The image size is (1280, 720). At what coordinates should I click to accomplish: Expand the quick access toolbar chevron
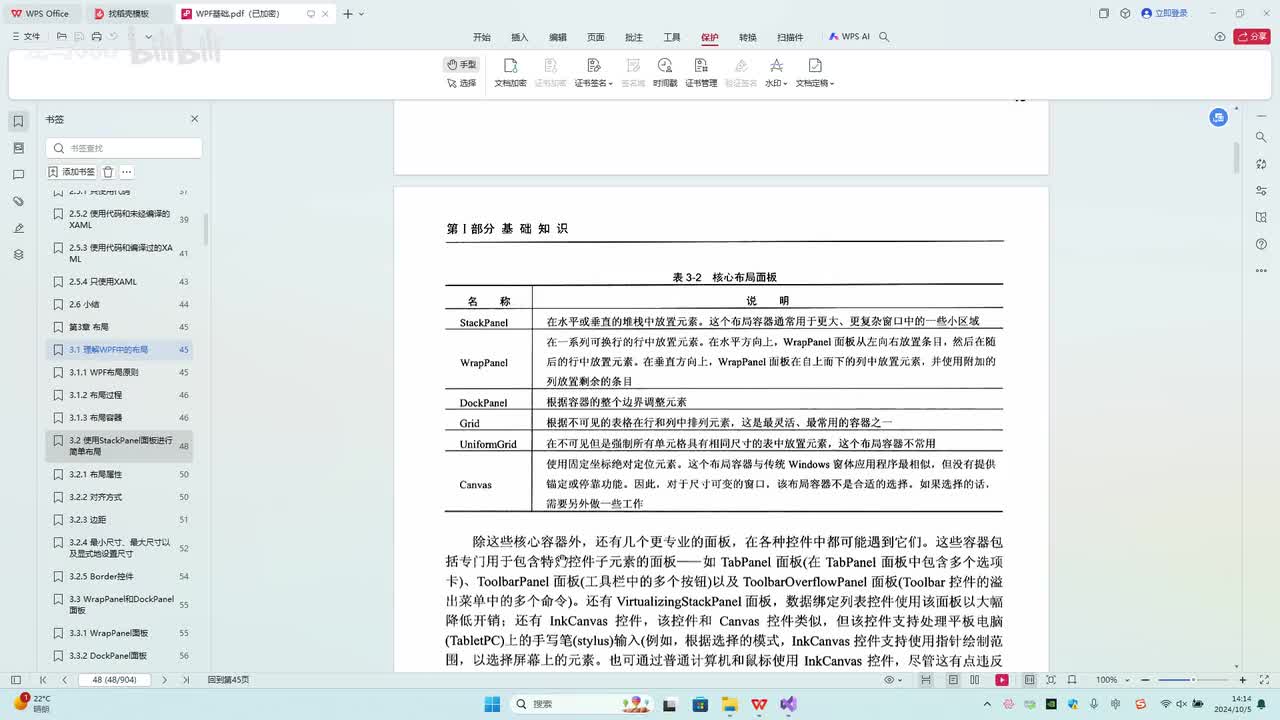click(x=149, y=36)
